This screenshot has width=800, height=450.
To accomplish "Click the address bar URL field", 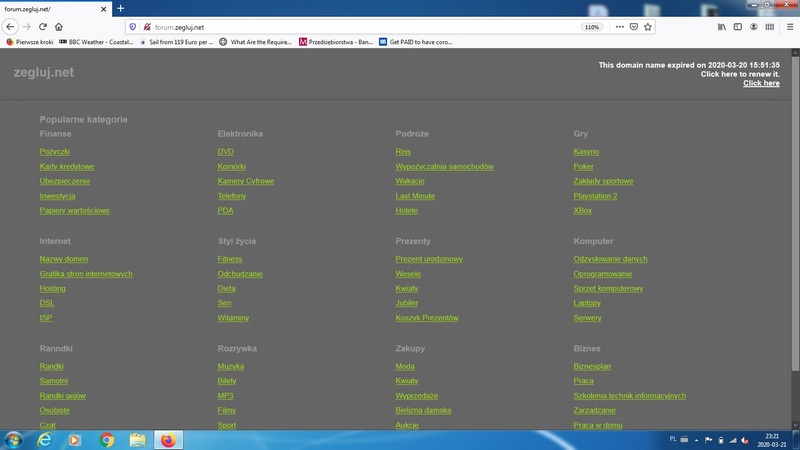I will [350, 27].
